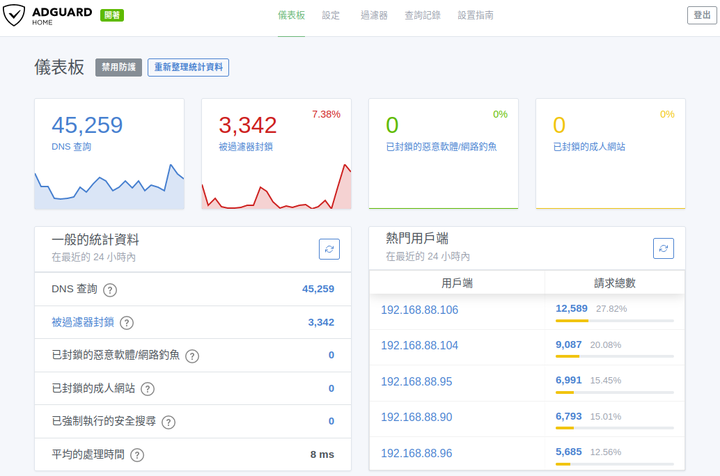Click progress bar under 20.08%
This screenshot has height=476, width=720.
point(614,356)
